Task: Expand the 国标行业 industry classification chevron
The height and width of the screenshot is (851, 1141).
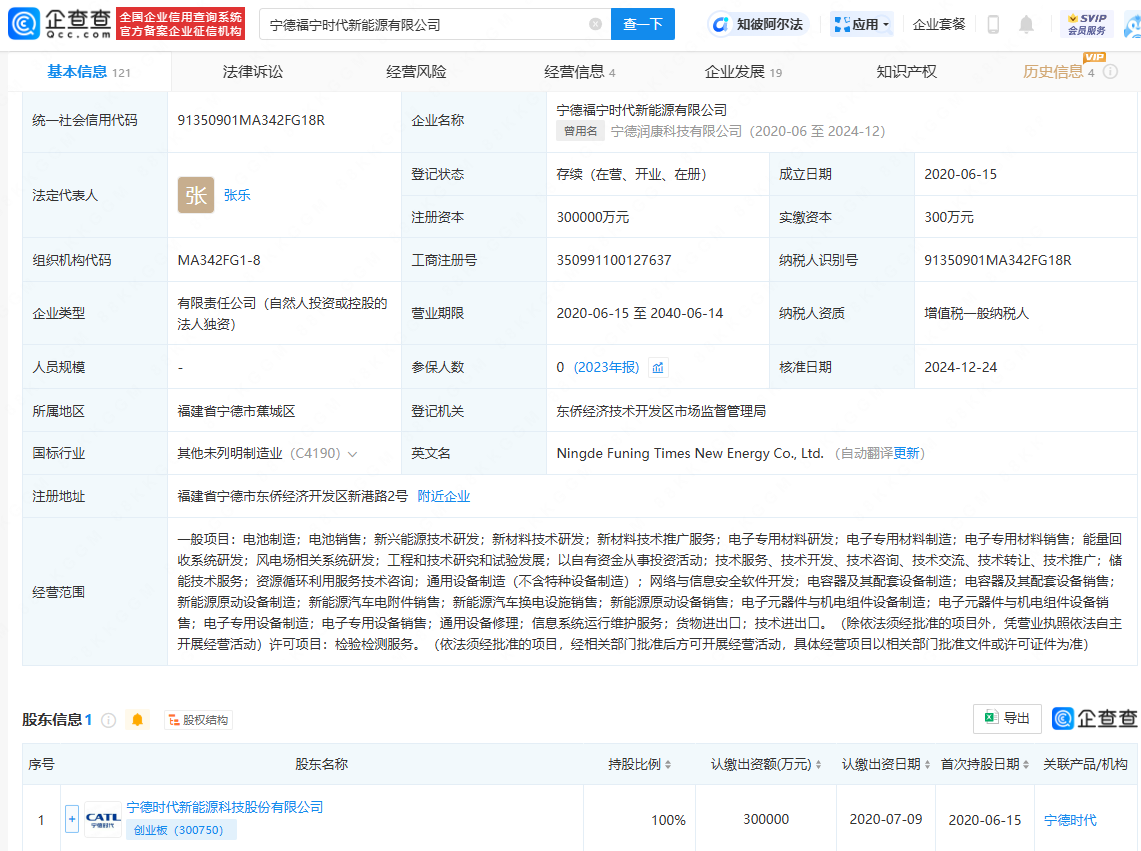Action: pos(353,454)
